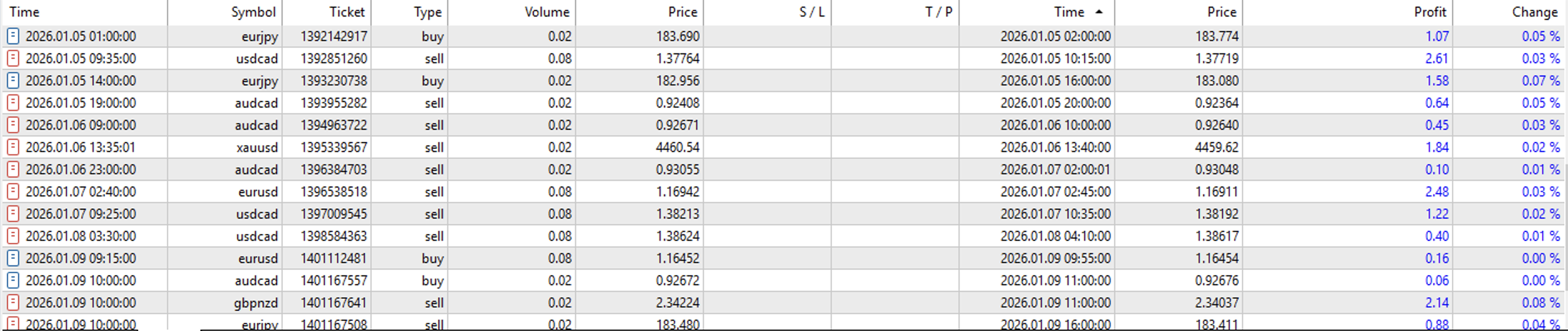Click the order icon for audcad buy 1401167557
Viewport: 1568px width, 331px height.
12,280
